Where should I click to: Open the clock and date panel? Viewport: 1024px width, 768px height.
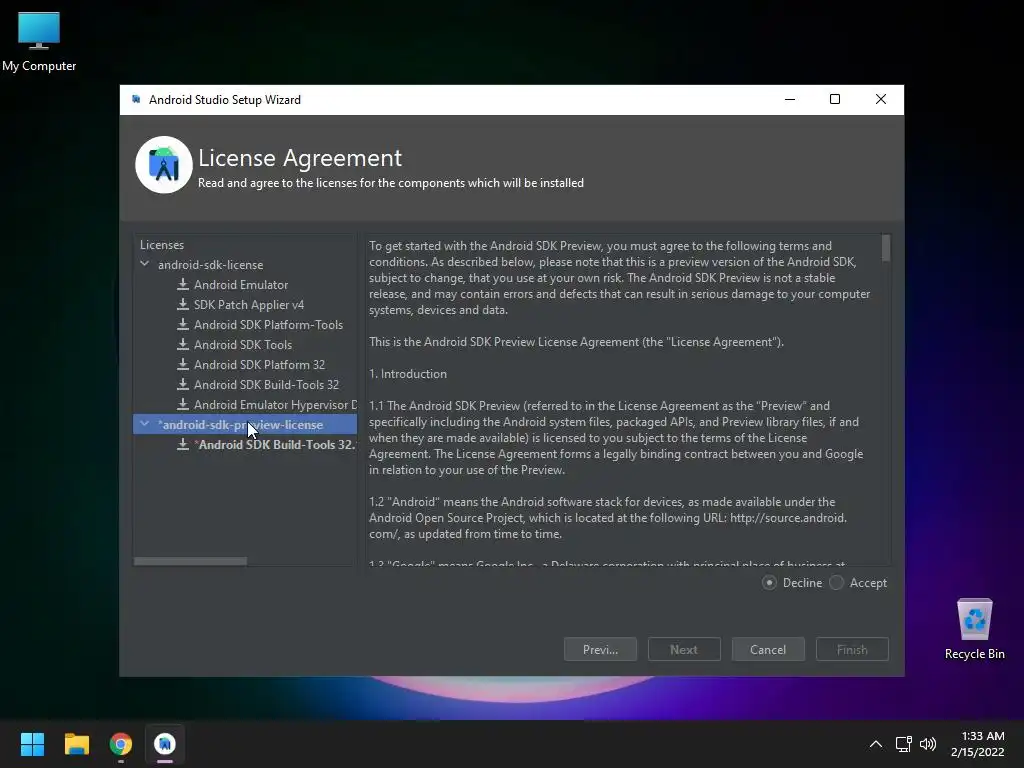click(x=978, y=744)
